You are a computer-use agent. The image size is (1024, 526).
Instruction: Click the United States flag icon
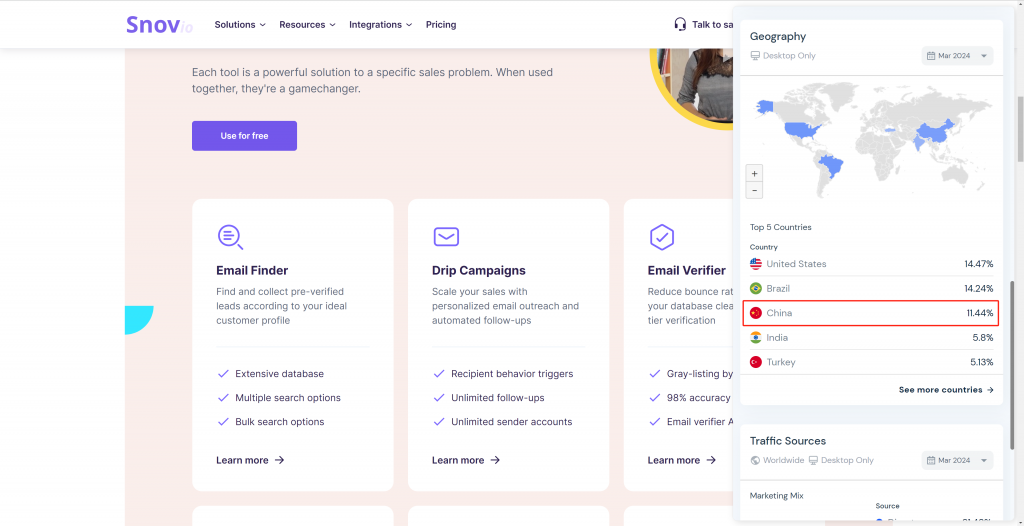point(756,264)
